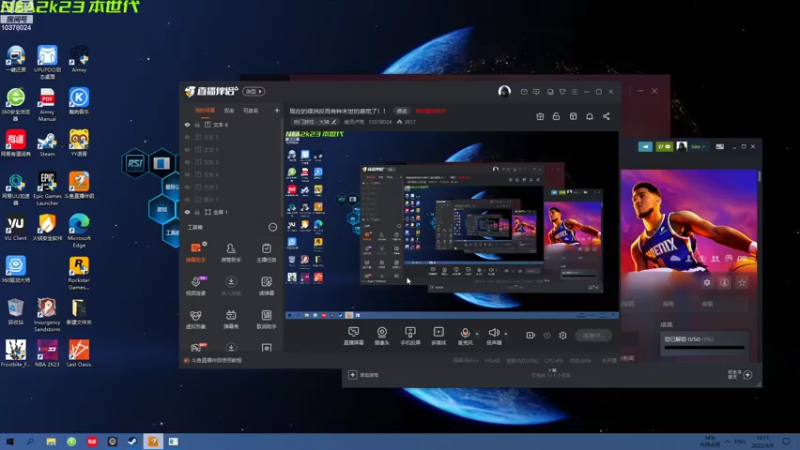Open the 房管助手 tool
Image resolution: width=800 pixels, height=450 pixels.
coord(231,252)
